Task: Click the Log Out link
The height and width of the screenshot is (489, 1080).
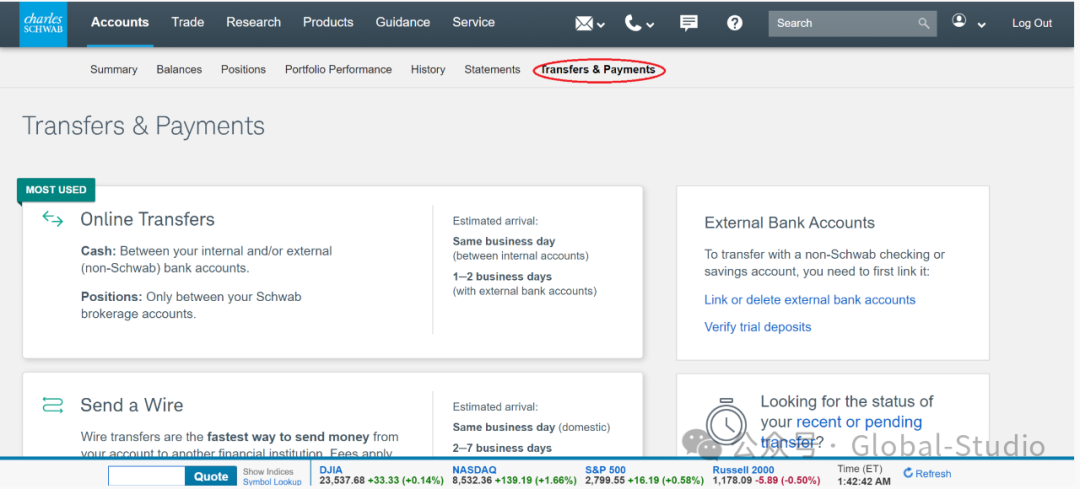Action: pyautogui.click(x=1032, y=23)
